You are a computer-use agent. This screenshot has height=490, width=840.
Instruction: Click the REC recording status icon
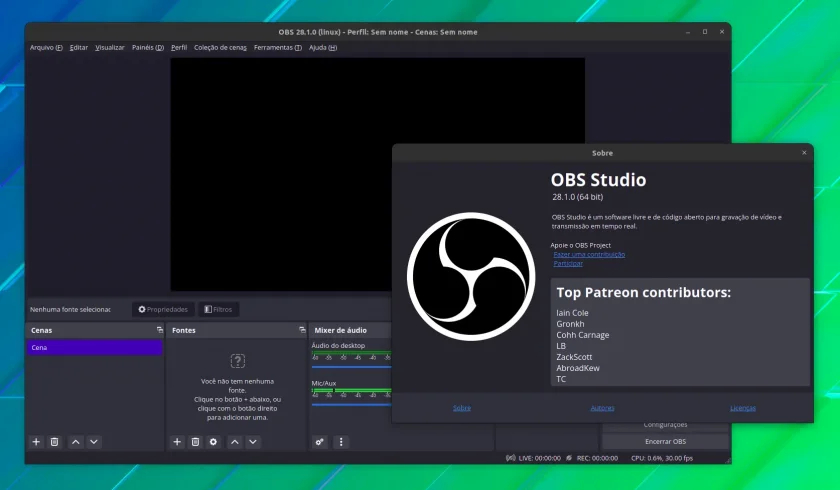pos(569,458)
